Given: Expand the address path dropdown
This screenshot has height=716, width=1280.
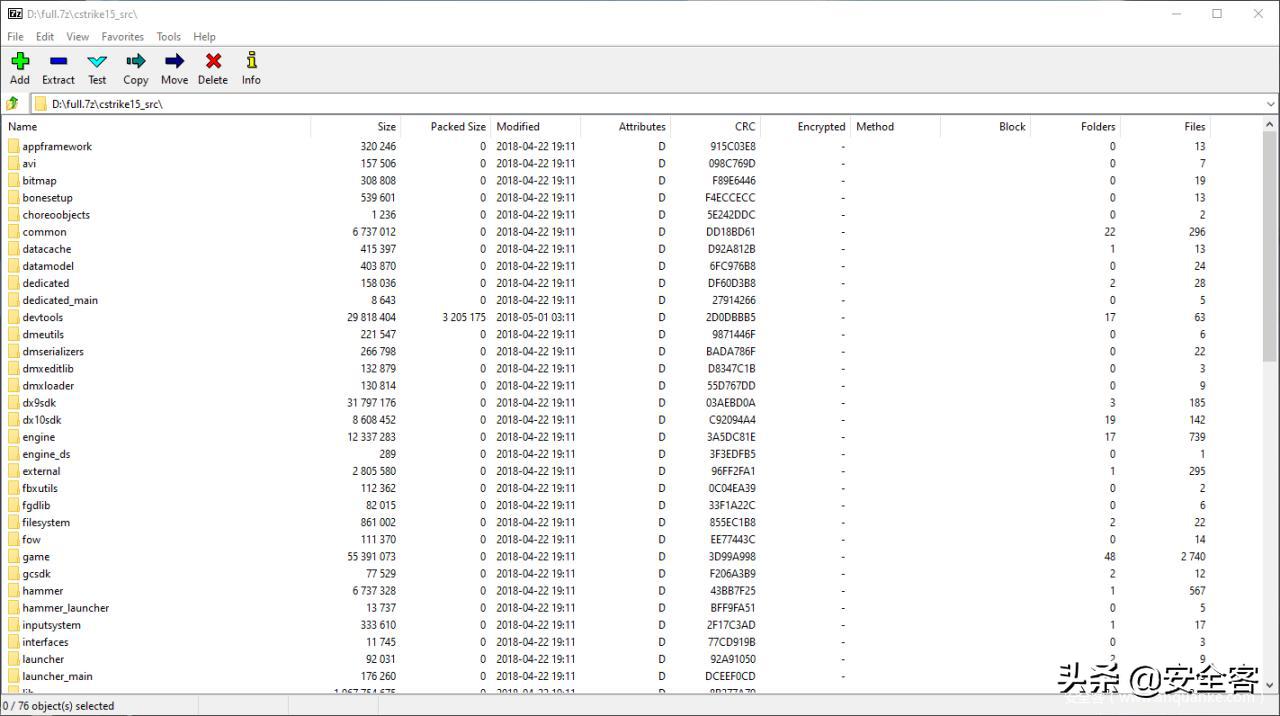Looking at the screenshot, I should click(1270, 104).
